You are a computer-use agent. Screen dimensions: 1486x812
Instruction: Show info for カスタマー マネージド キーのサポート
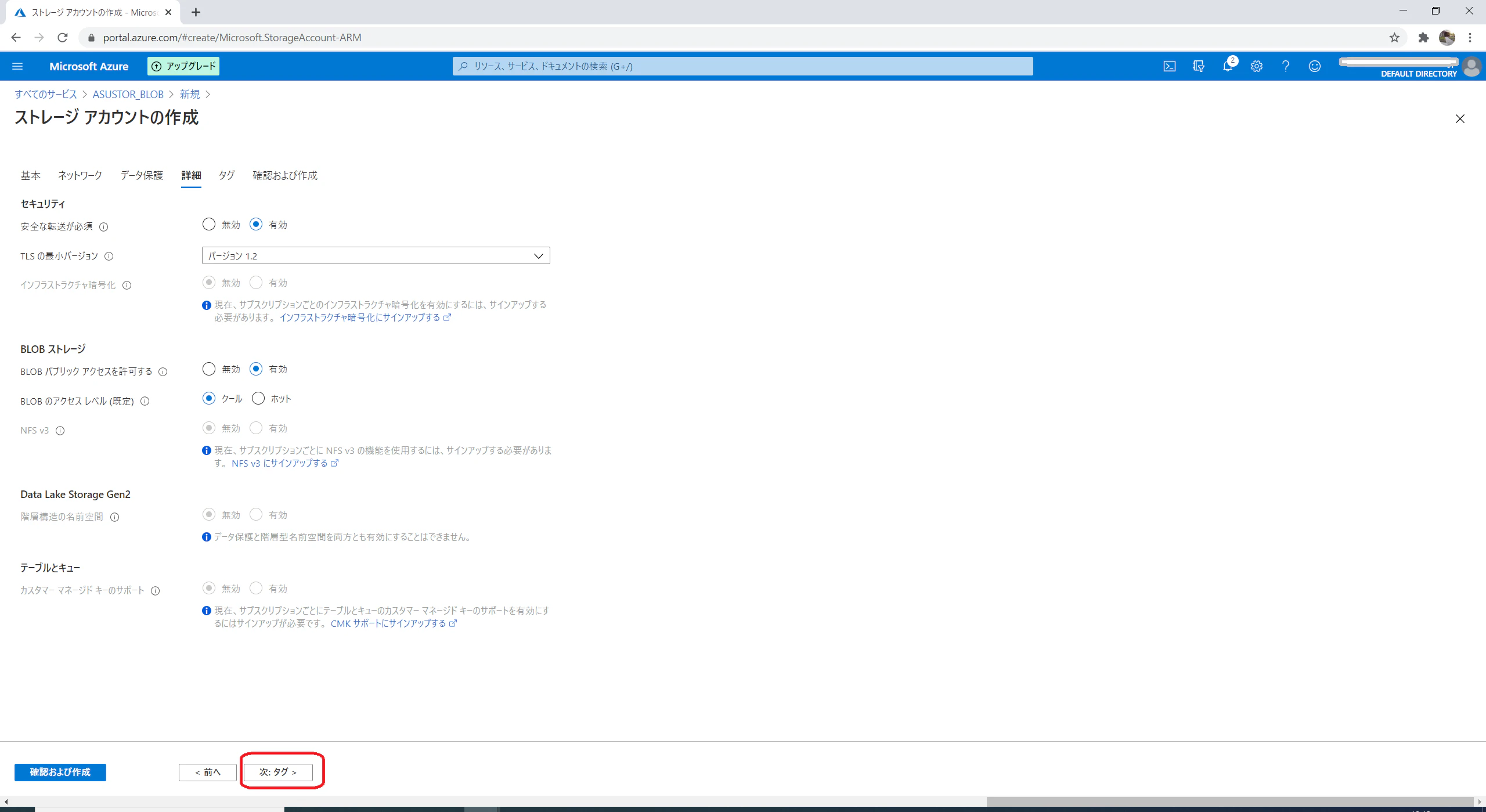[x=156, y=591]
